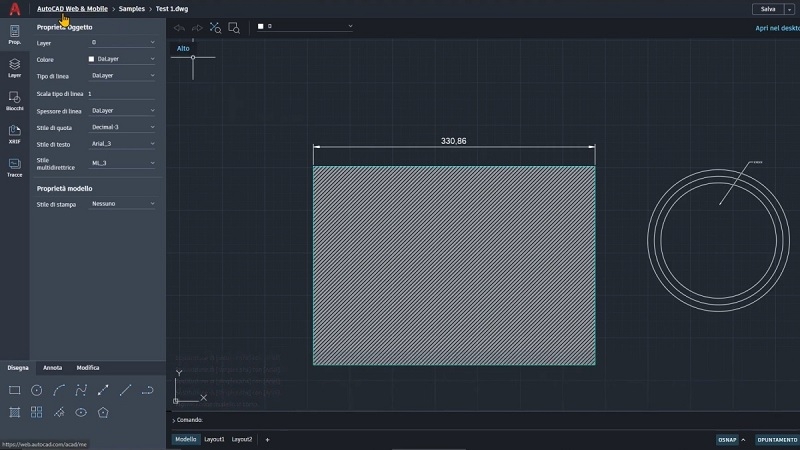Open the Stile multidirettrice dropdown
Screen dimensions: 800x450
pyautogui.click(x=122, y=163)
